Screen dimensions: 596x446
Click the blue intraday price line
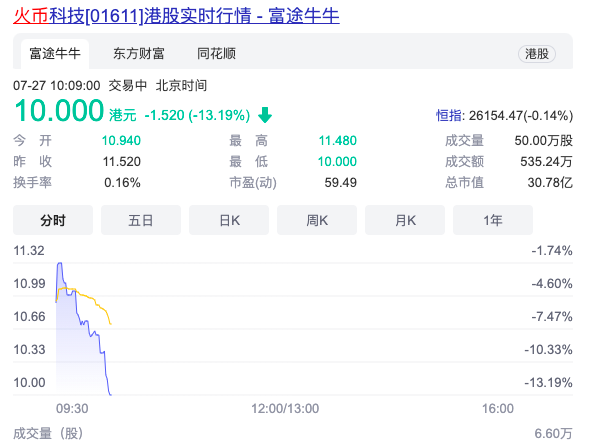tap(78, 314)
